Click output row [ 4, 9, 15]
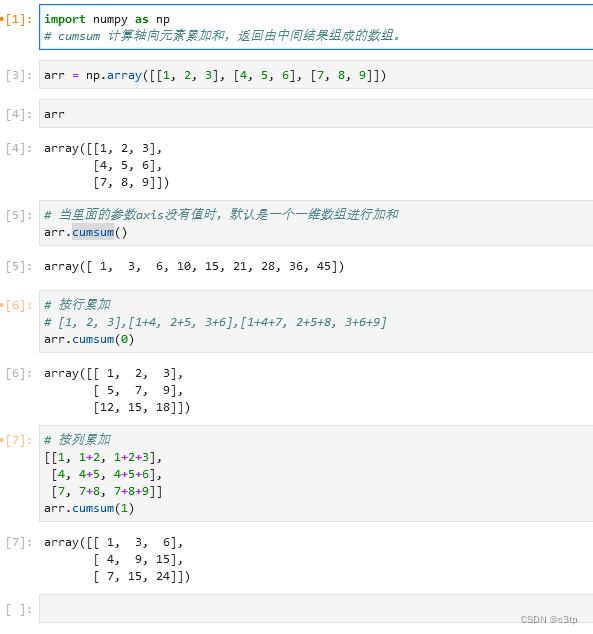 pos(138,559)
